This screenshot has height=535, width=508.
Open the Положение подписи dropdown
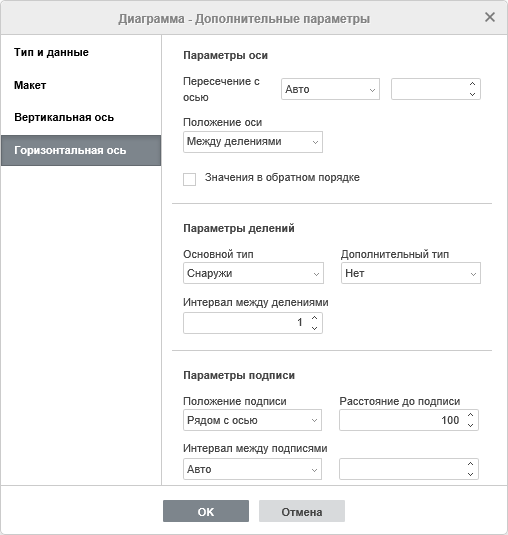click(x=252, y=420)
